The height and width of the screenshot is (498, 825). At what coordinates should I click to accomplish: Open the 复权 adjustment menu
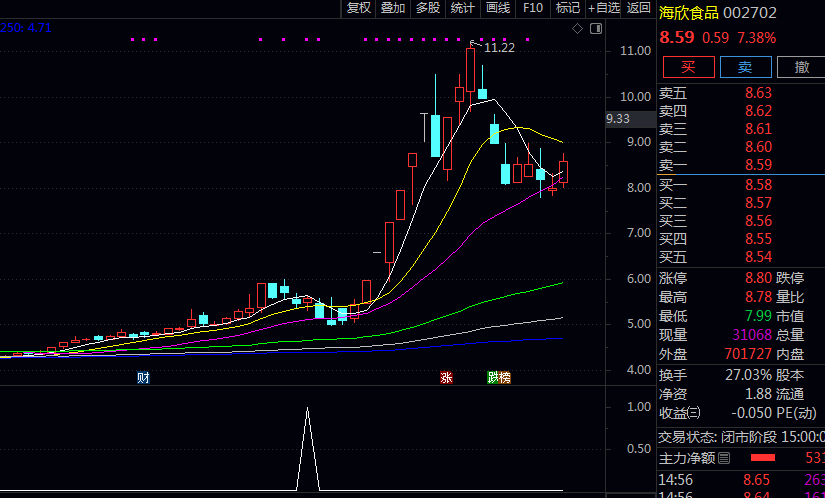click(358, 8)
